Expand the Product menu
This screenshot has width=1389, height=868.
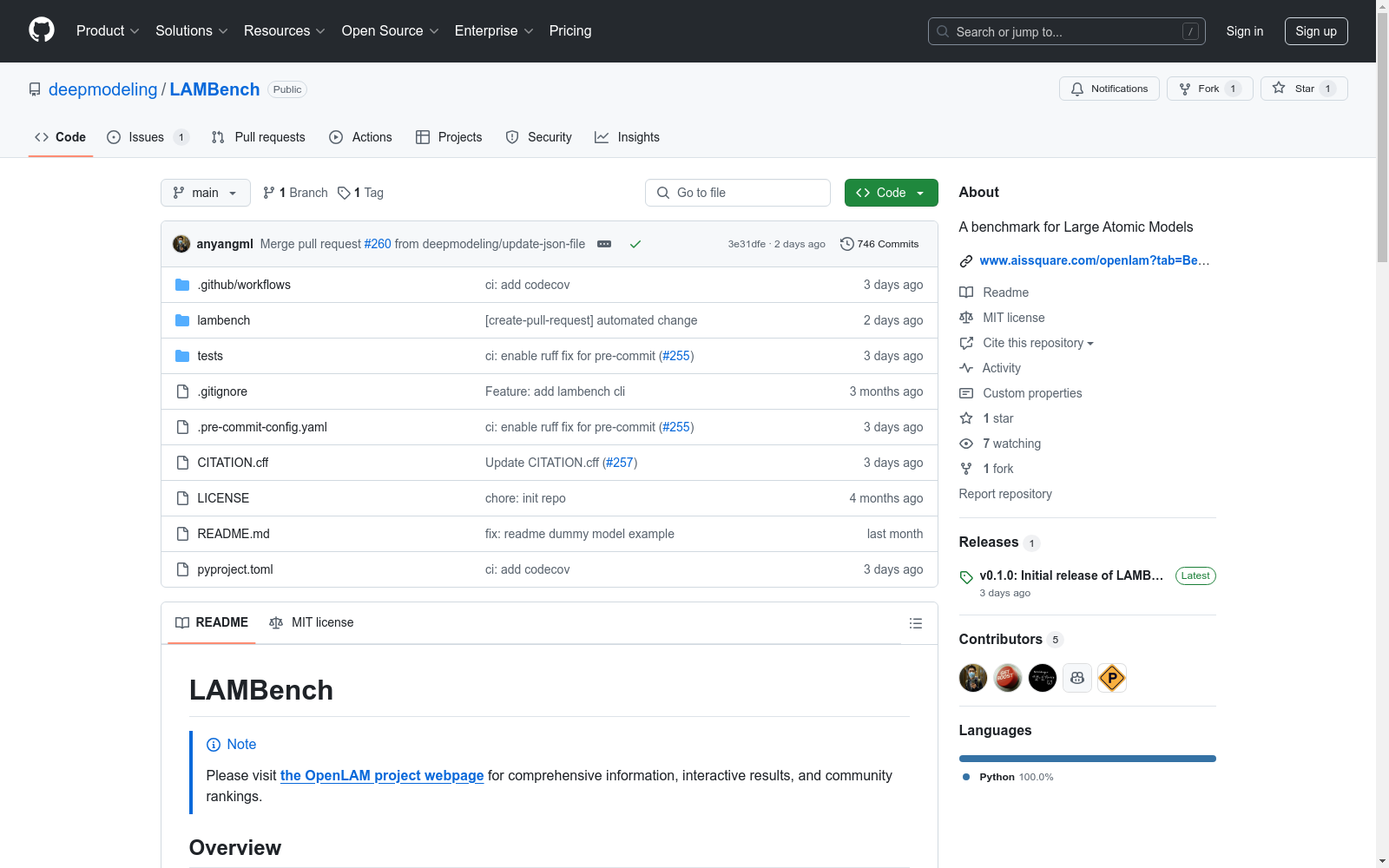click(108, 31)
